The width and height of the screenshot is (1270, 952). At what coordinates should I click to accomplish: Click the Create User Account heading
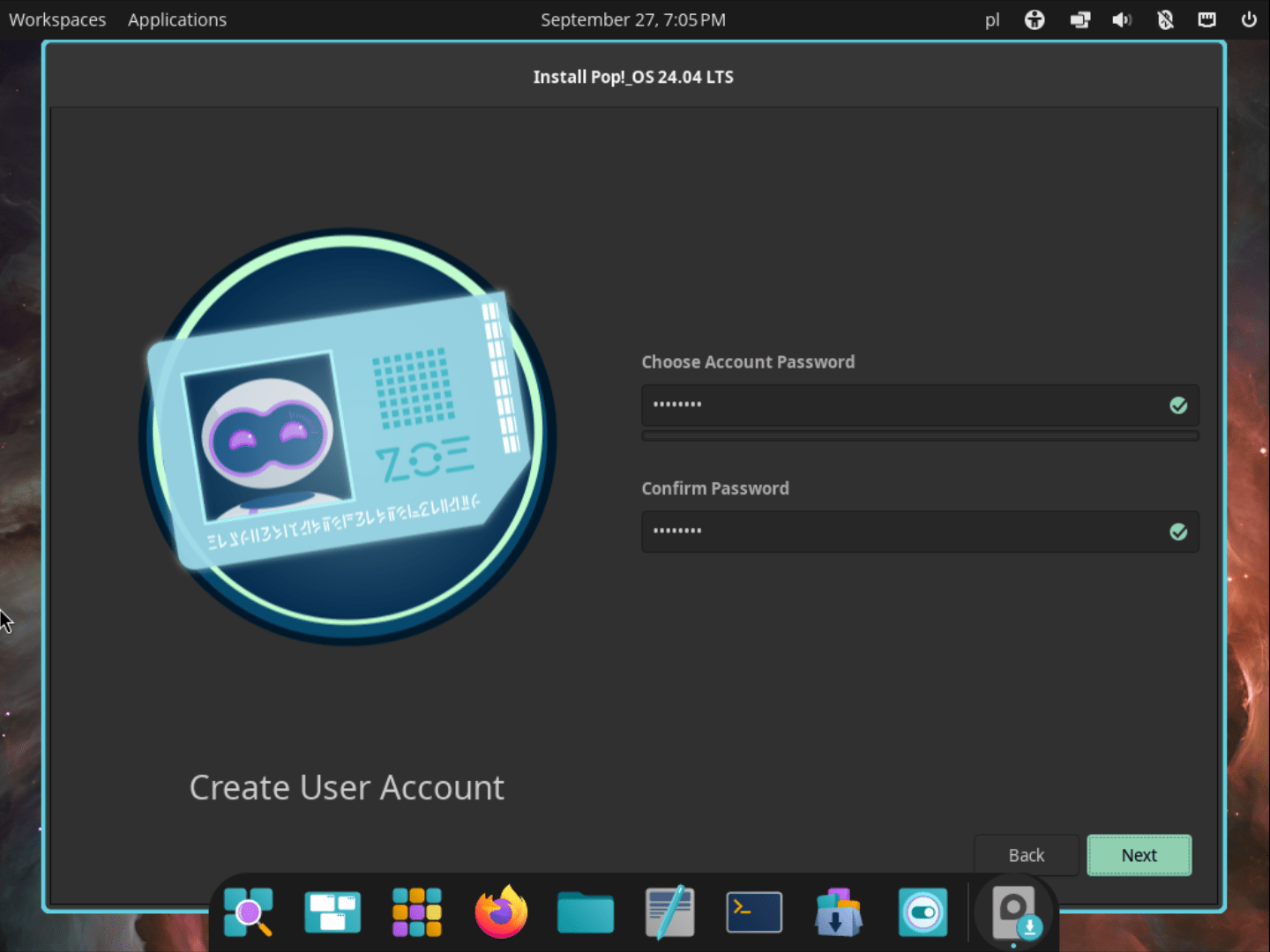[347, 787]
